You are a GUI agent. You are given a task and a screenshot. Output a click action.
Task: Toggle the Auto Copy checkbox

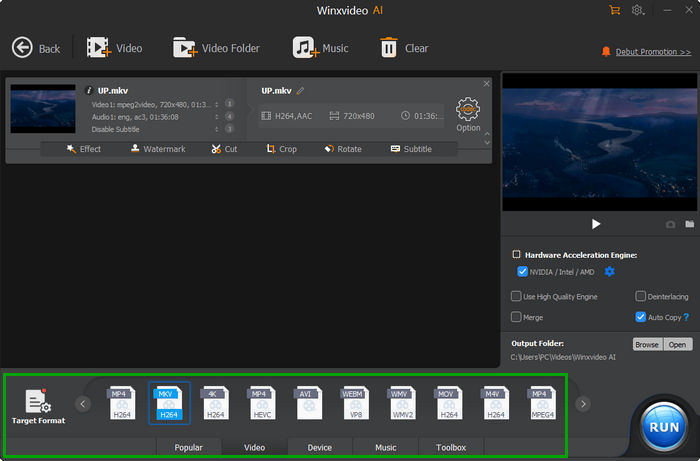tap(641, 317)
